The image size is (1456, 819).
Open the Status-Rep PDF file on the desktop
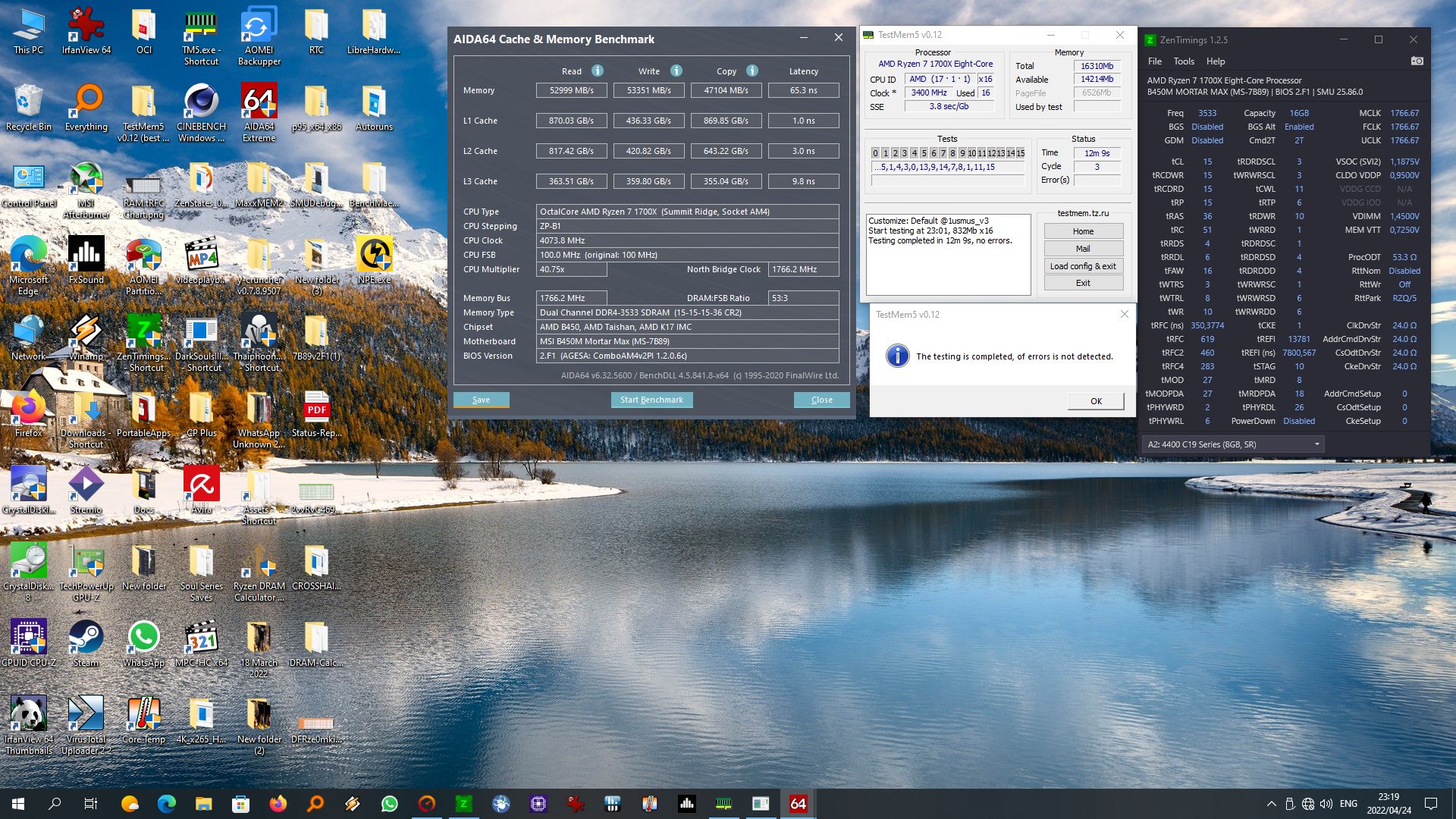317,414
